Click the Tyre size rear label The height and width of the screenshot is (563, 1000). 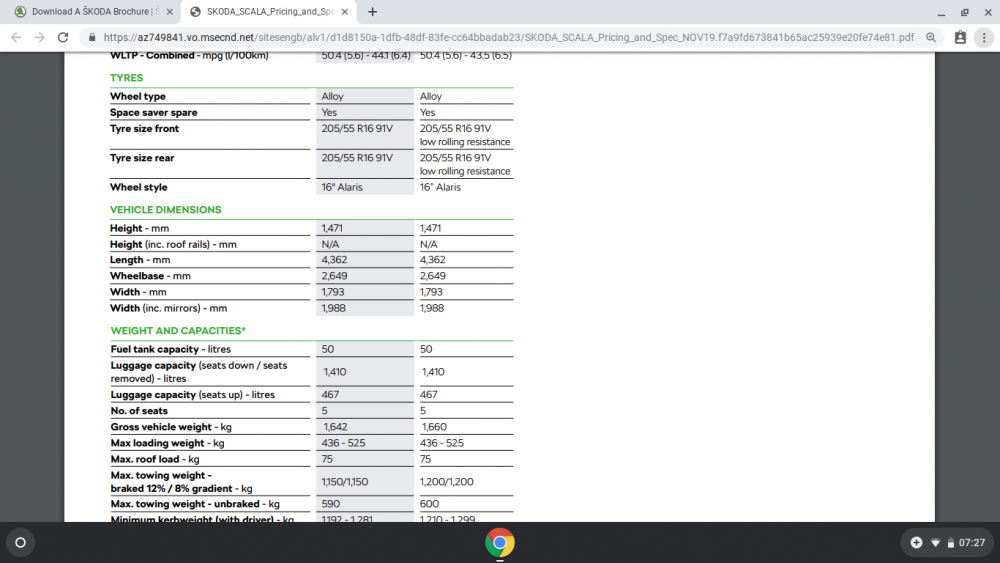tap(142, 157)
